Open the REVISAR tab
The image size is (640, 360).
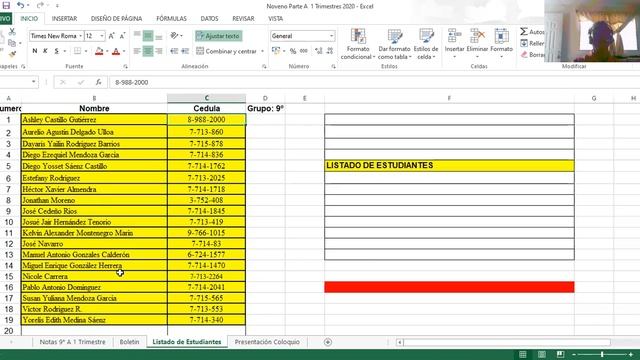pyautogui.click(x=243, y=18)
